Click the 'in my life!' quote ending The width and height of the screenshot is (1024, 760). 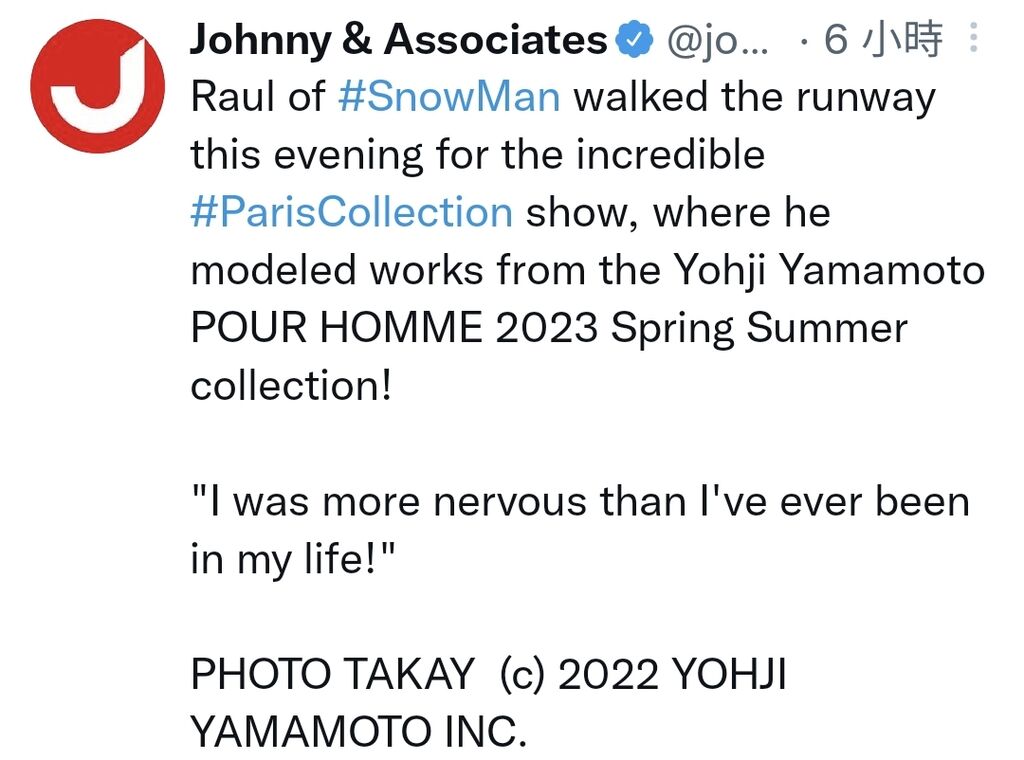293,560
